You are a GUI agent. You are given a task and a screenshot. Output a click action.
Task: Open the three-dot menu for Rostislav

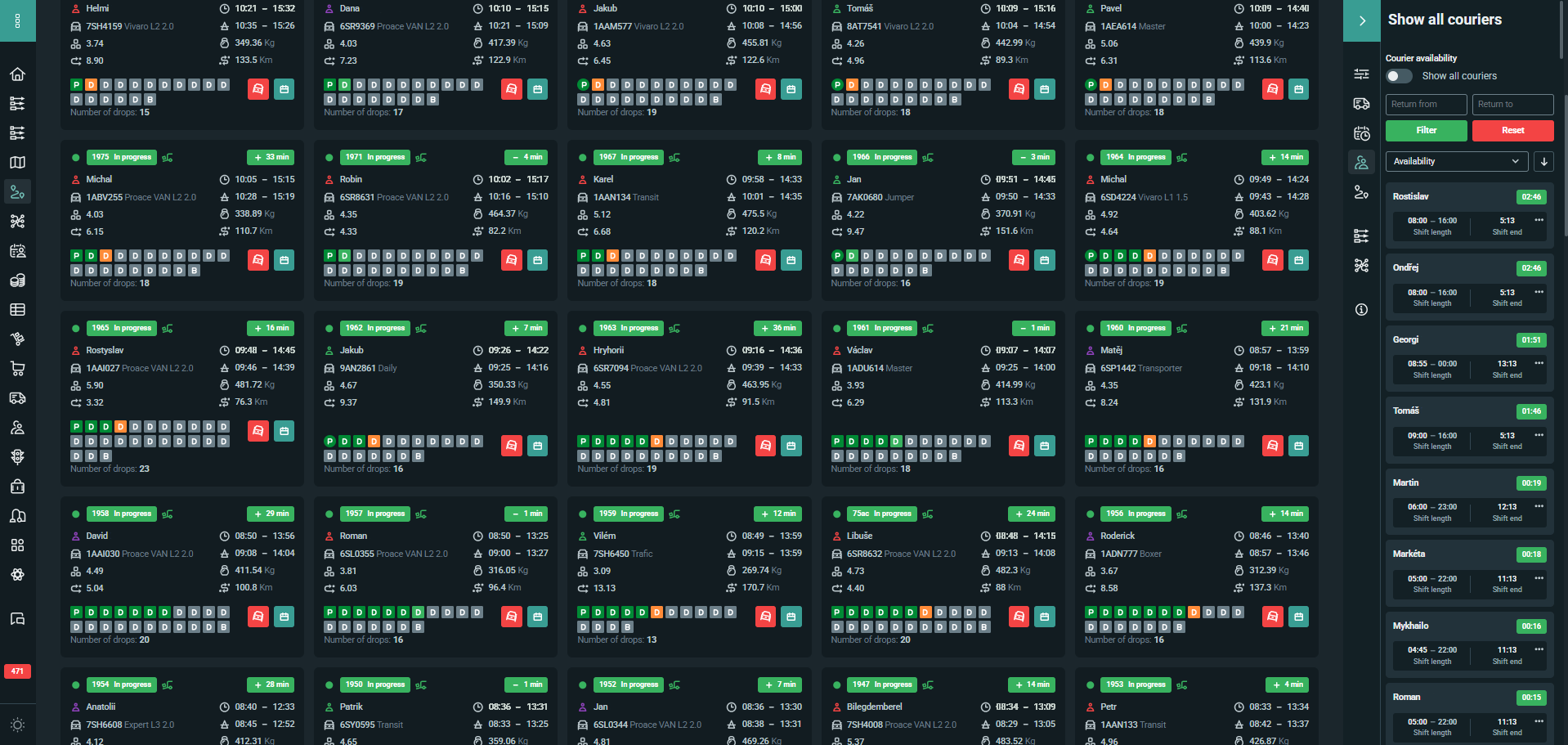point(1539,220)
